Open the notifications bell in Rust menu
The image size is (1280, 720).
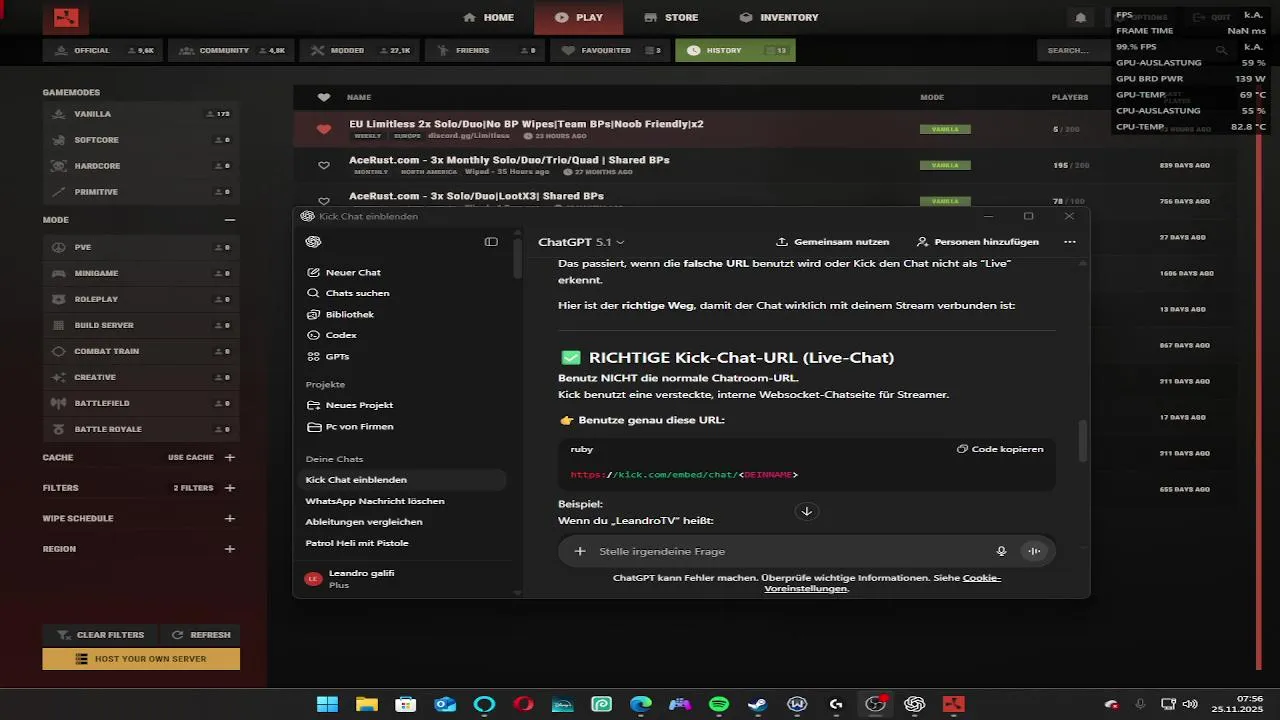1080,17
